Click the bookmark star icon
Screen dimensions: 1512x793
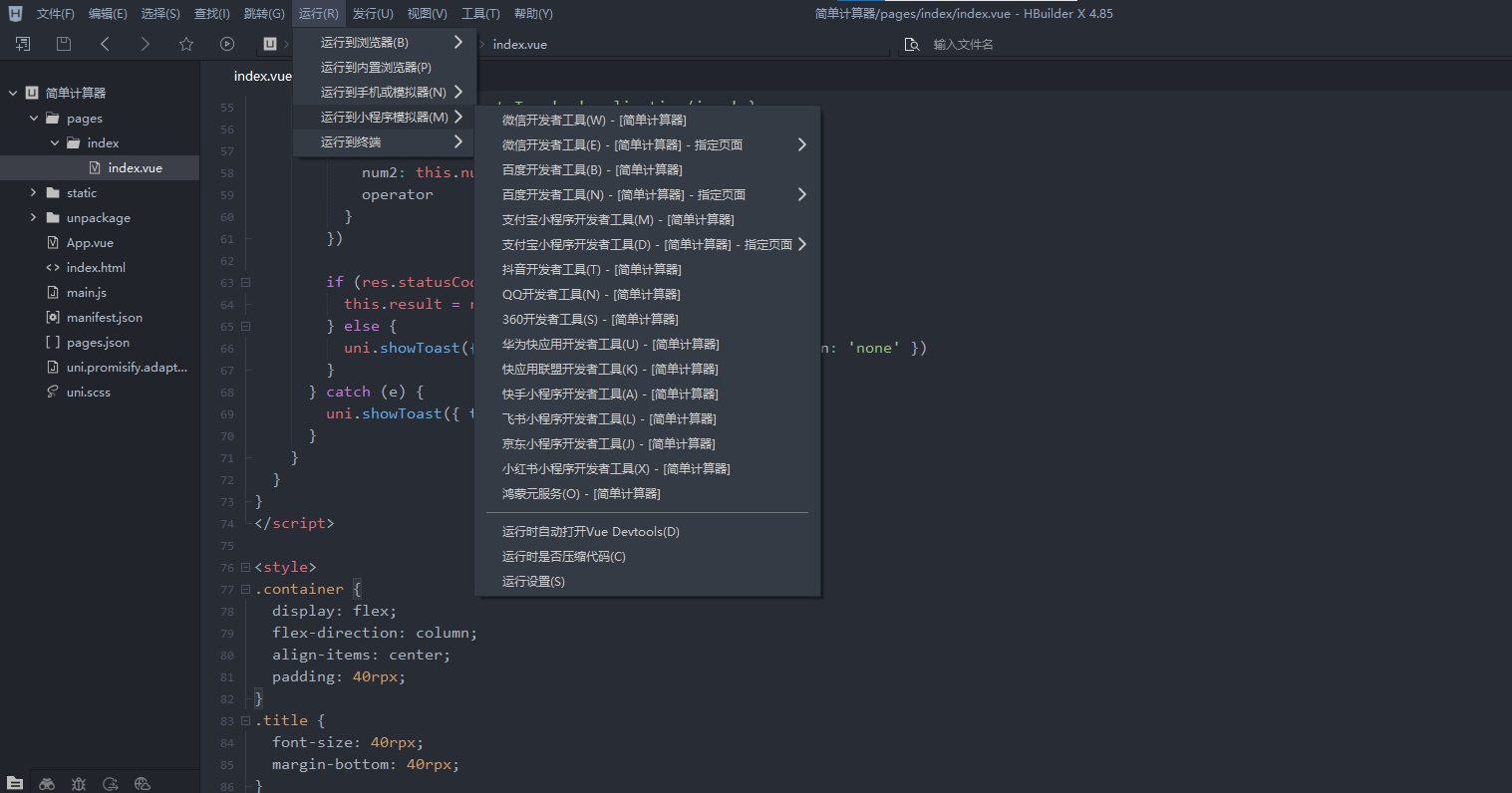pyautogui.click(x=186, y=44)
